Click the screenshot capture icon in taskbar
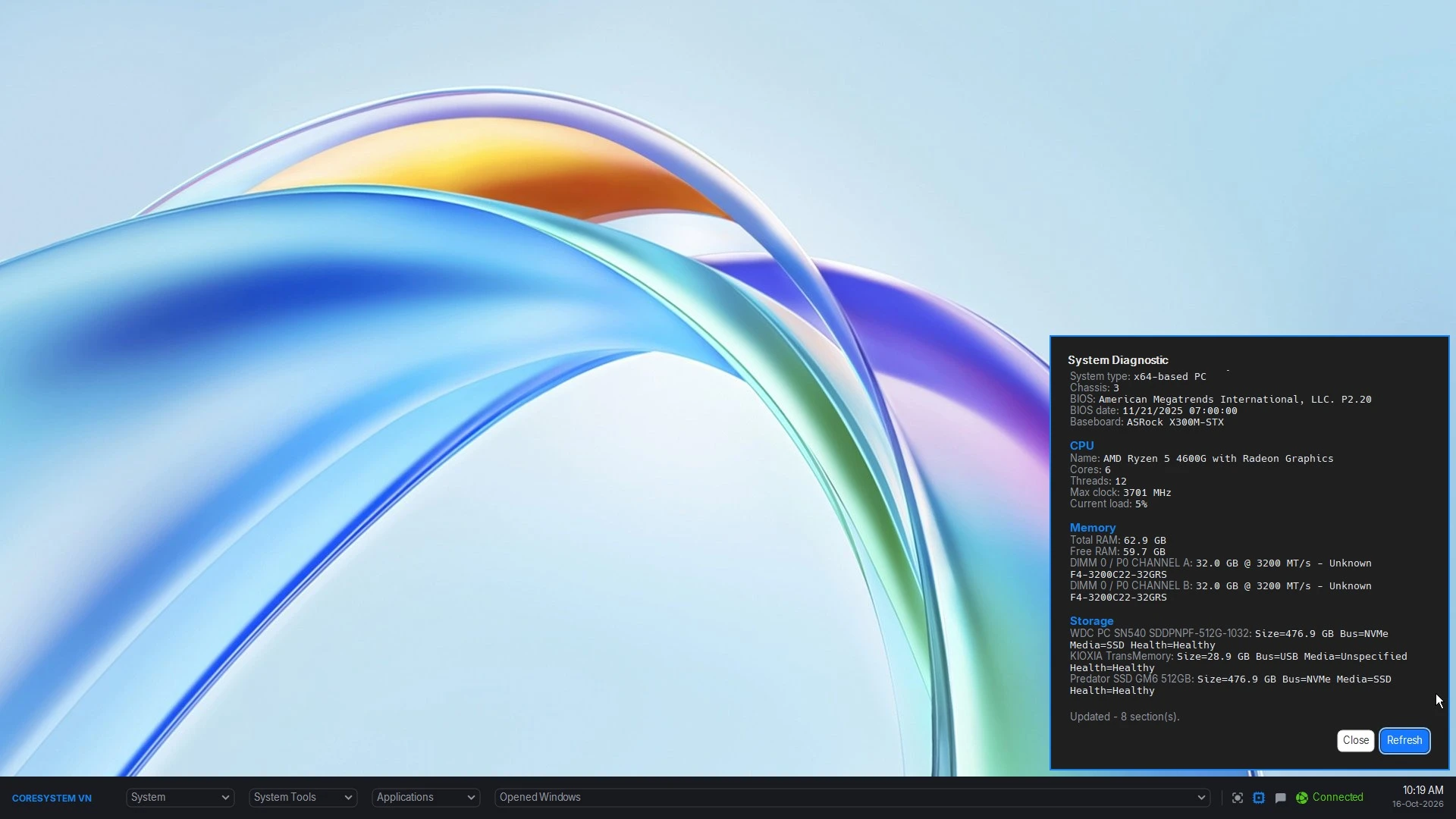Image resolution: width=1456 pixels, height=819 pixels. pos(1238,798)
